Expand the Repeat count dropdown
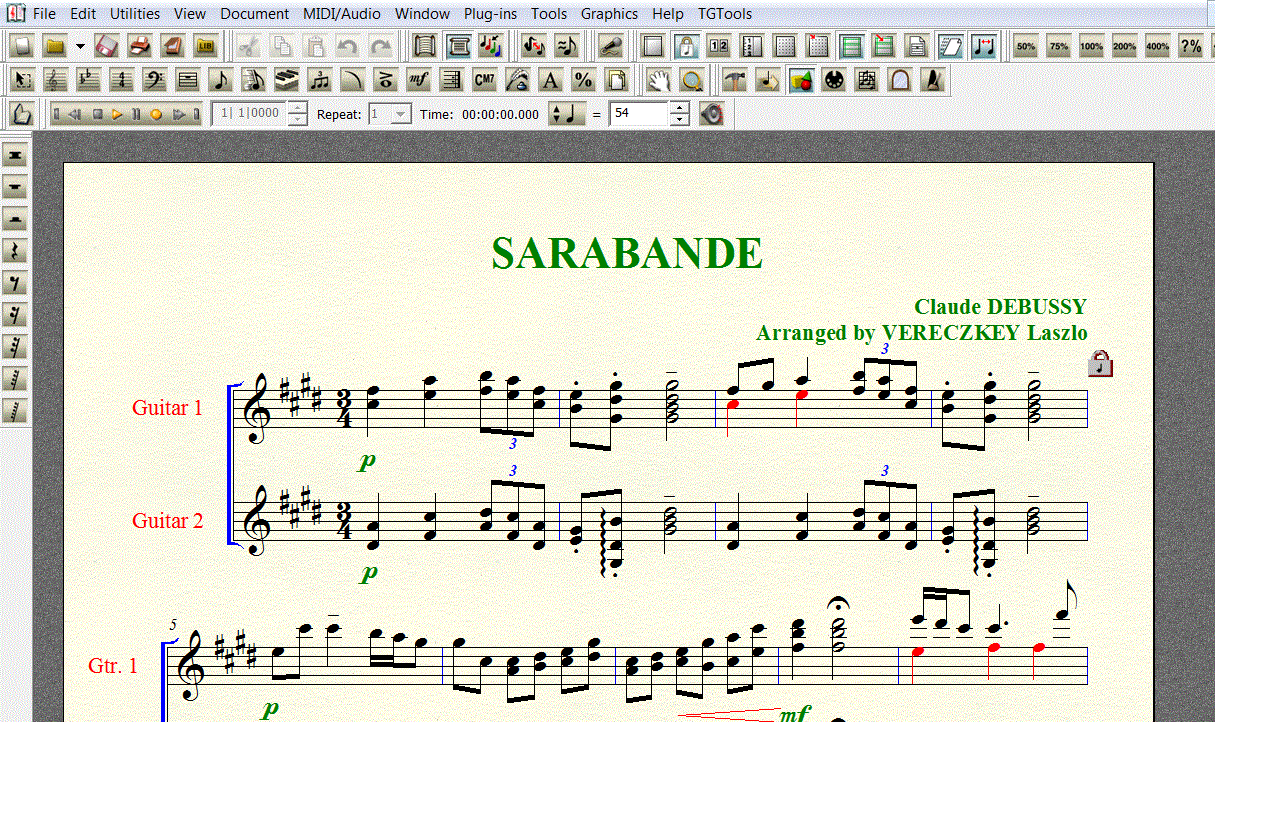The image size is (1274, 813). [401, 114]
